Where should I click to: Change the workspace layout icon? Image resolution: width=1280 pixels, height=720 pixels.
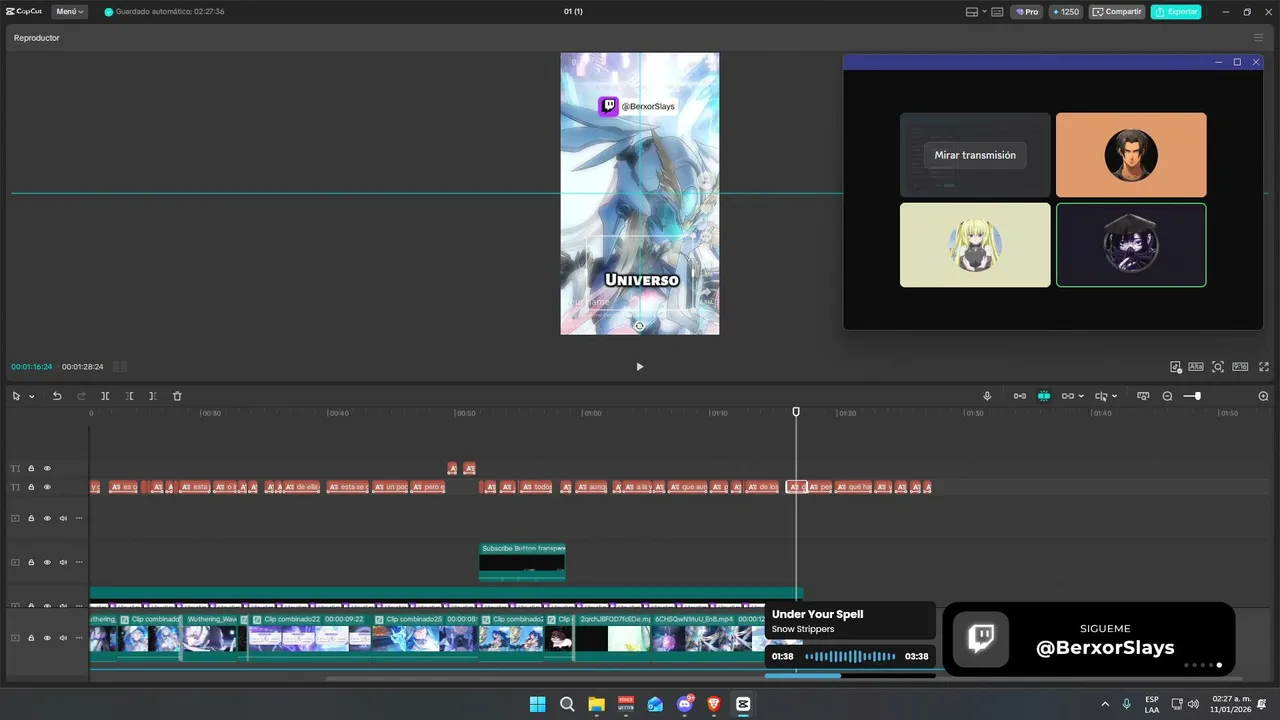[972, 12]
